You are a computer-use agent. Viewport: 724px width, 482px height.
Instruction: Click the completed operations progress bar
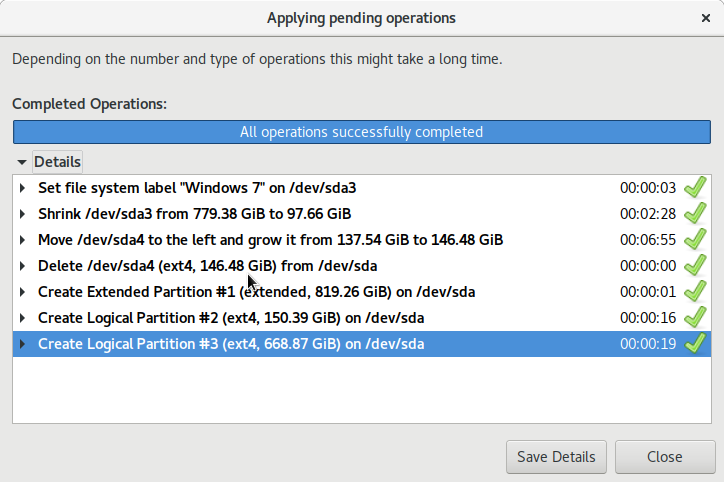(361, 132)
